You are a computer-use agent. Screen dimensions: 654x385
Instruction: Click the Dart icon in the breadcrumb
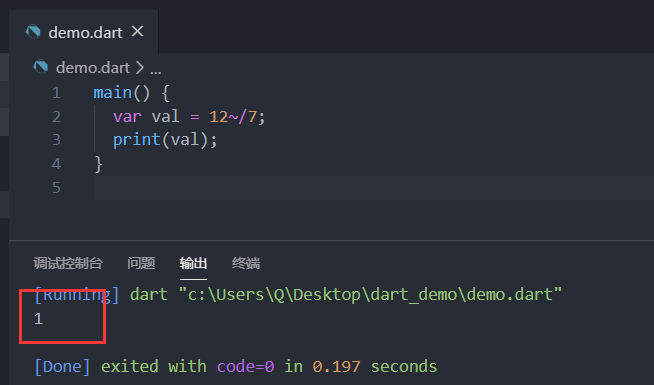tap(40, 67)
